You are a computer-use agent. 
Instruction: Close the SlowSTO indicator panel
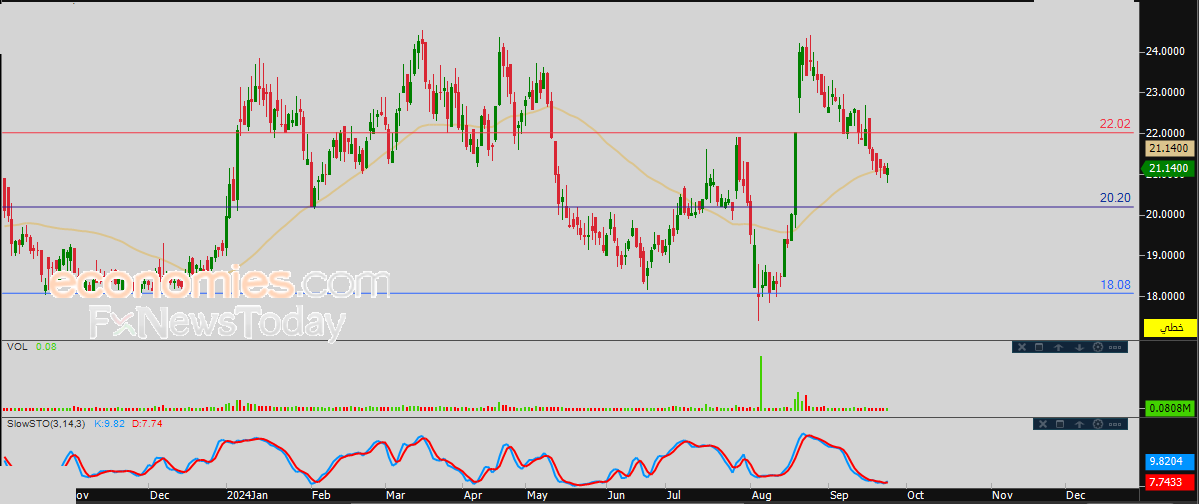(1041, 424)
